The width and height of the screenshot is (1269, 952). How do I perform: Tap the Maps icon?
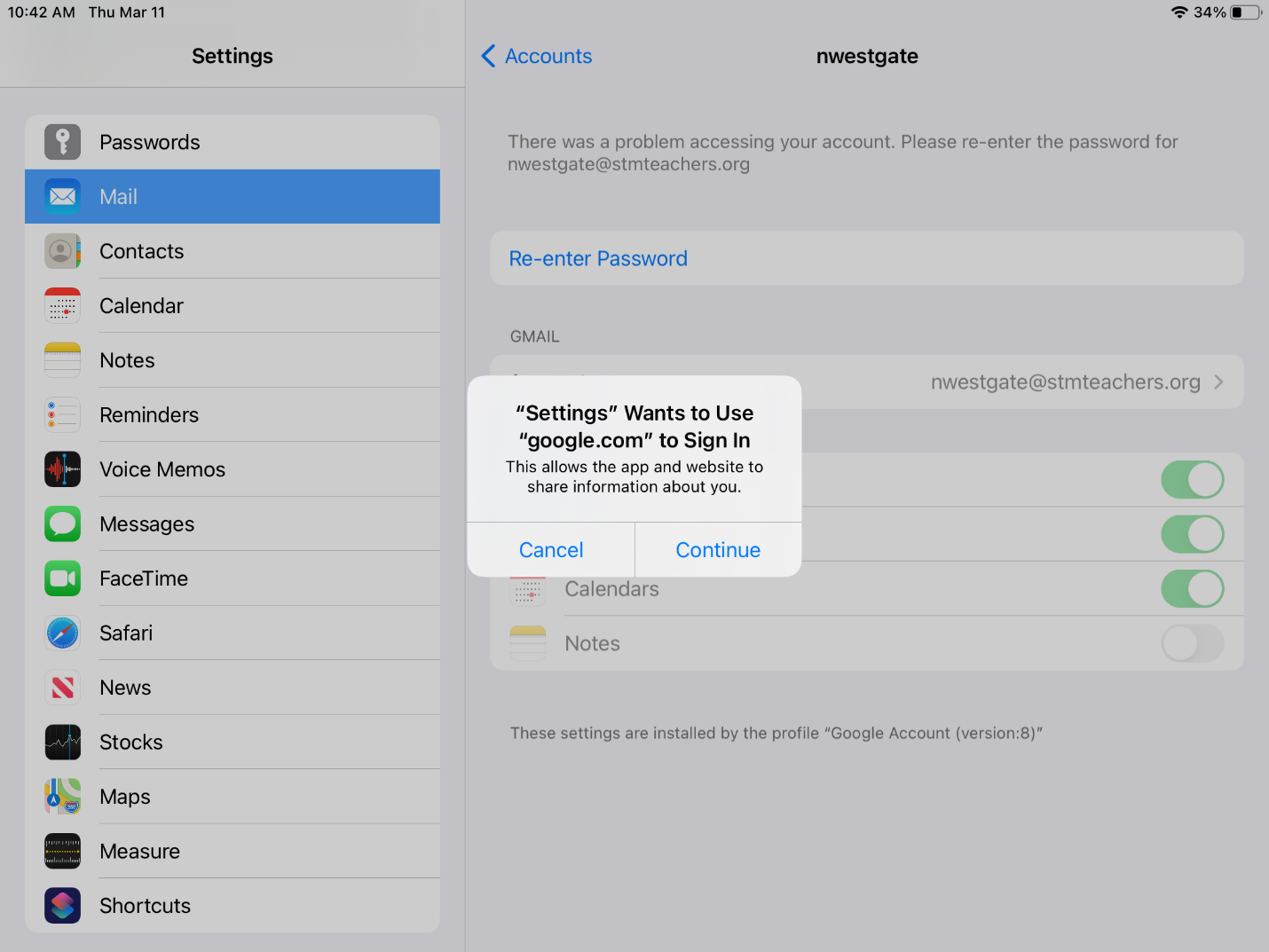tap(62, 797)
